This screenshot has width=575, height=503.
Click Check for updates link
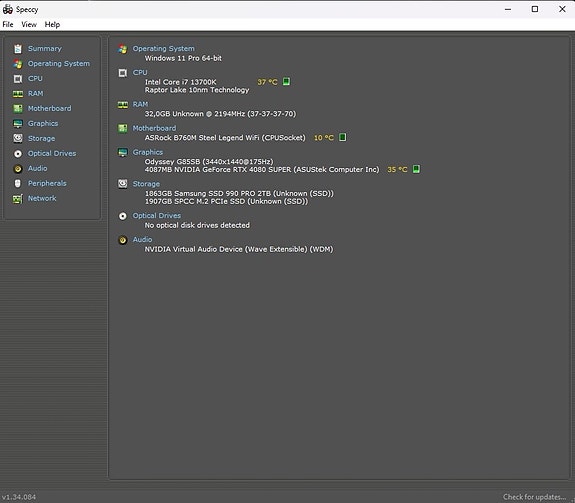coord(534,497)
